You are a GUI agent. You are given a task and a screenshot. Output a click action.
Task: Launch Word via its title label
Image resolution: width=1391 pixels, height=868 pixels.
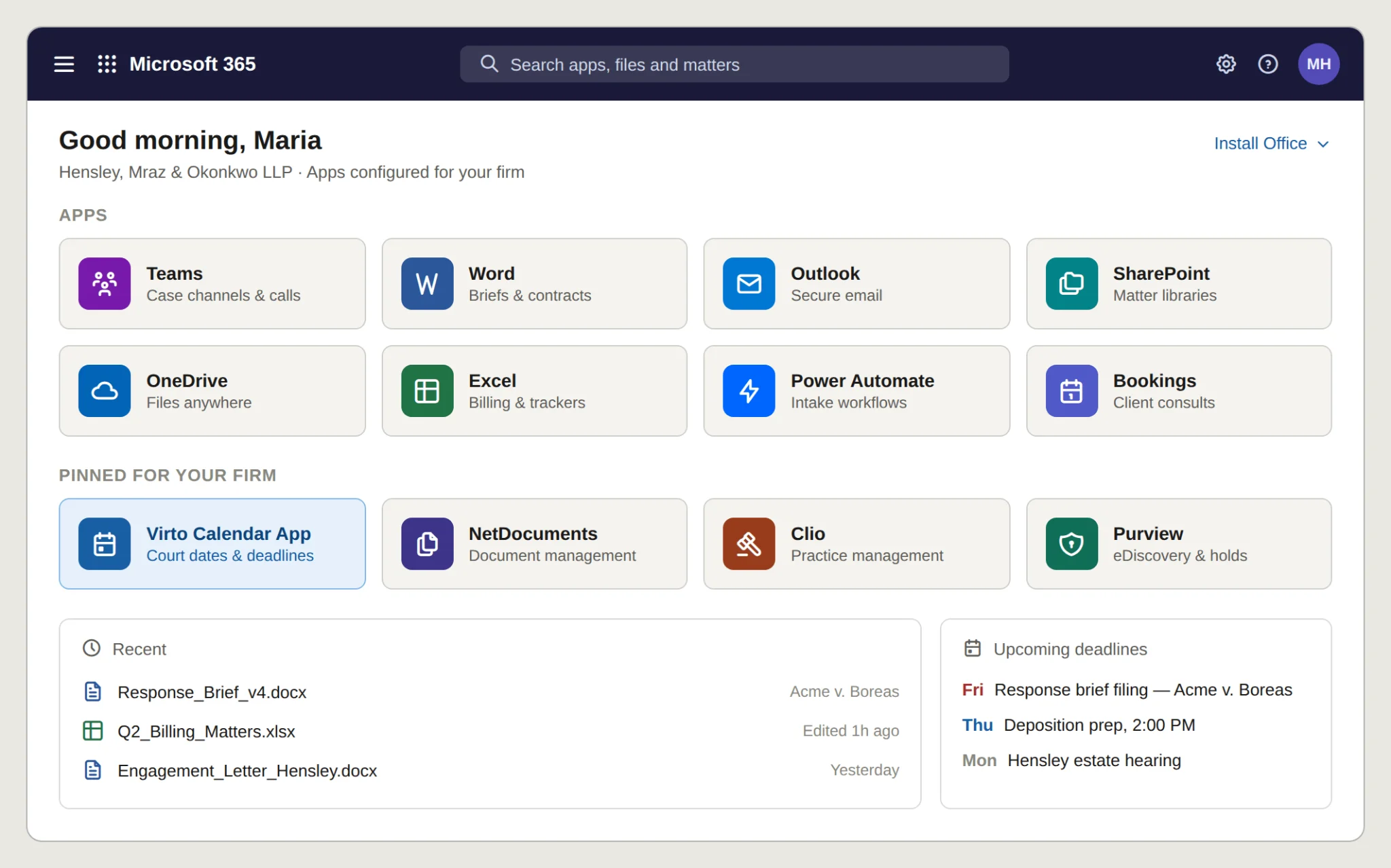point(492,273)
